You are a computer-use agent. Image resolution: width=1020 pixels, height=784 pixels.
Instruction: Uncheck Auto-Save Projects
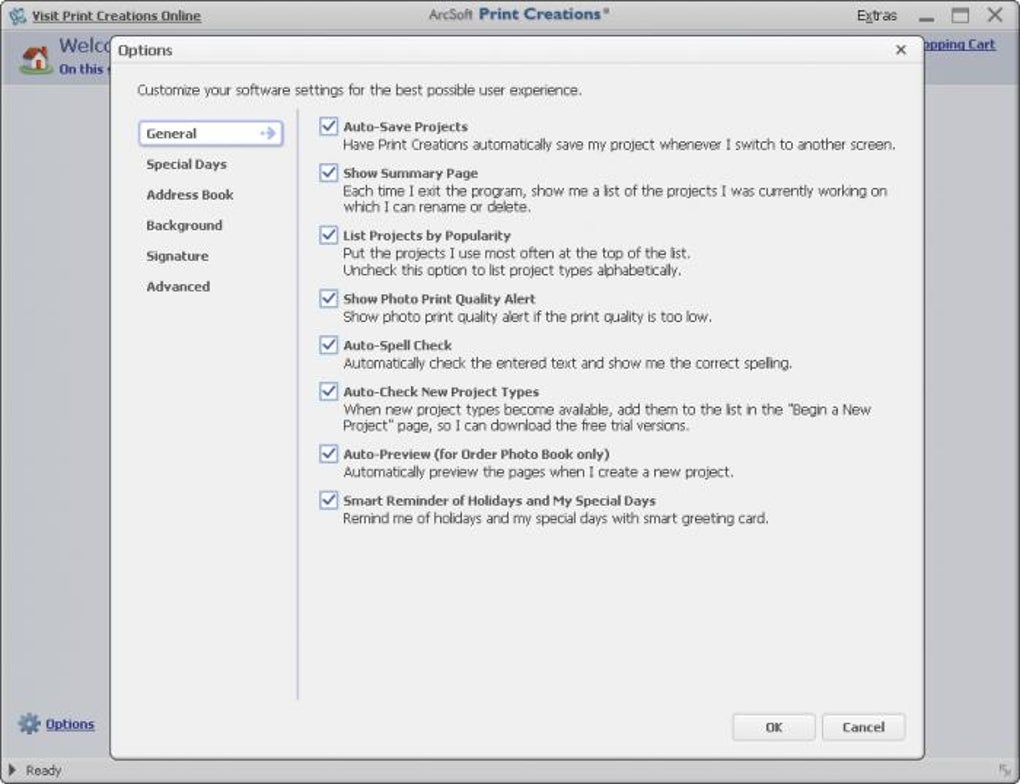click(329, 126)
